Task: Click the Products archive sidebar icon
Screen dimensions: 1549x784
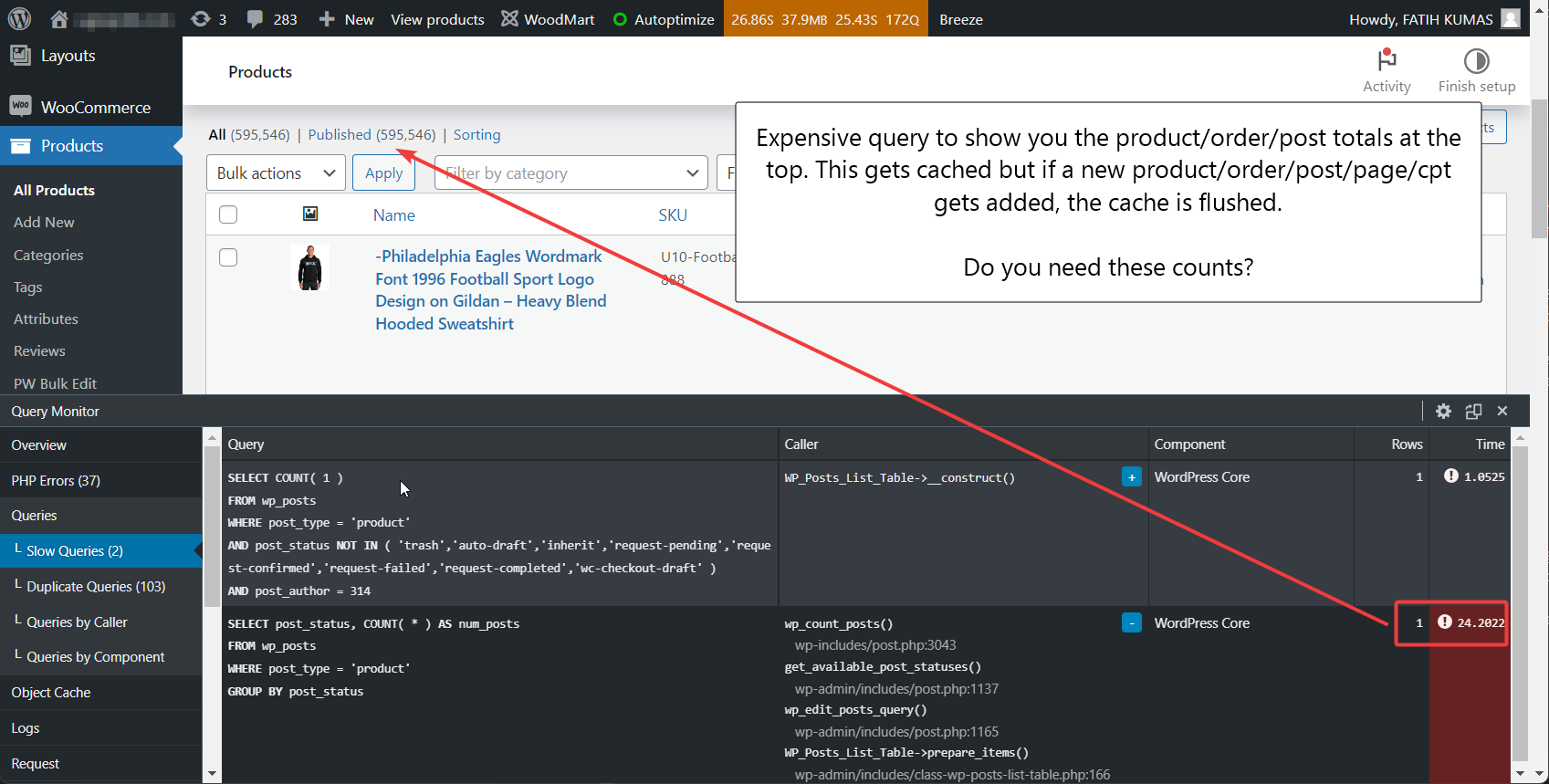Action: (20, 146)
